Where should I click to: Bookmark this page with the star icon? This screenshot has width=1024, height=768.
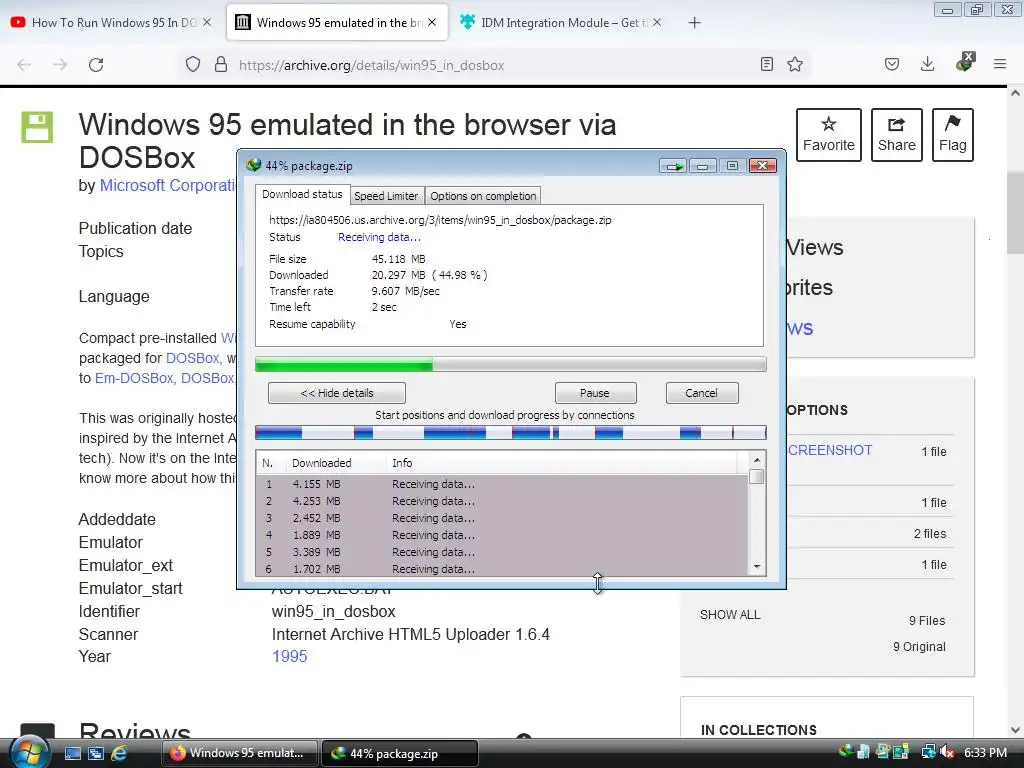point(795,64)
